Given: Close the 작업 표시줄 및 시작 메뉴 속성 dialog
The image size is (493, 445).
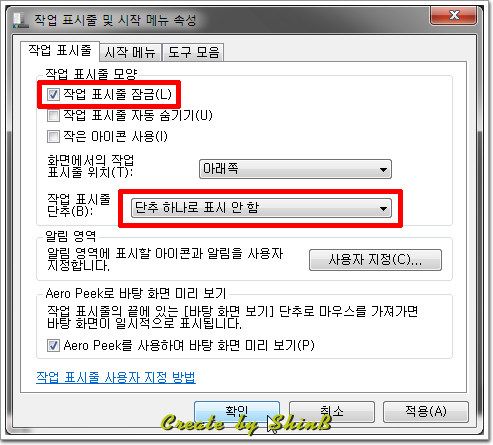Looking at the screenshot, I should 454,15.
